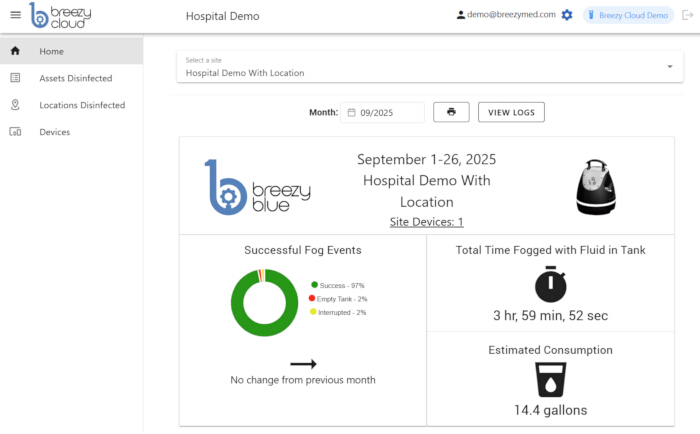
Task: Click the '14.4 gallons' value
Action: [x=550, y=410]
